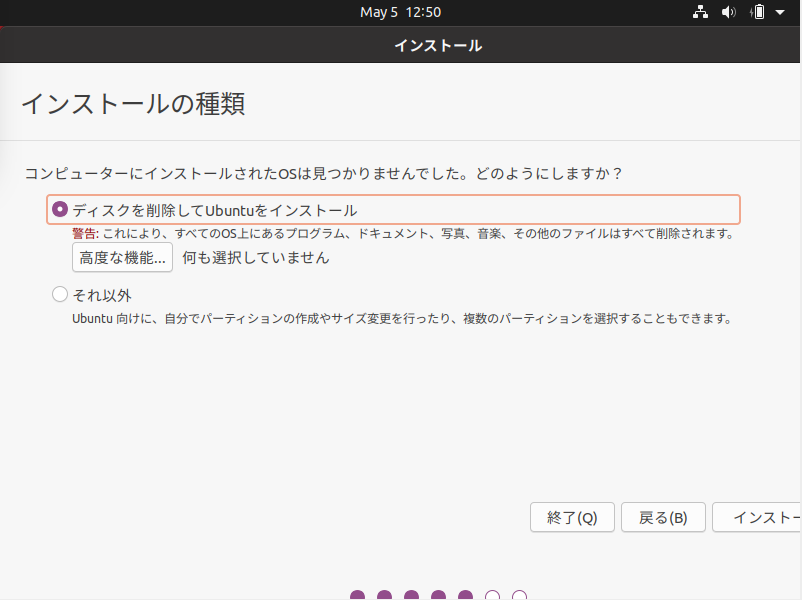The image size is (802, 600).
Task: Open the May 5 12:50 clock menu
Action: [400, 12]
